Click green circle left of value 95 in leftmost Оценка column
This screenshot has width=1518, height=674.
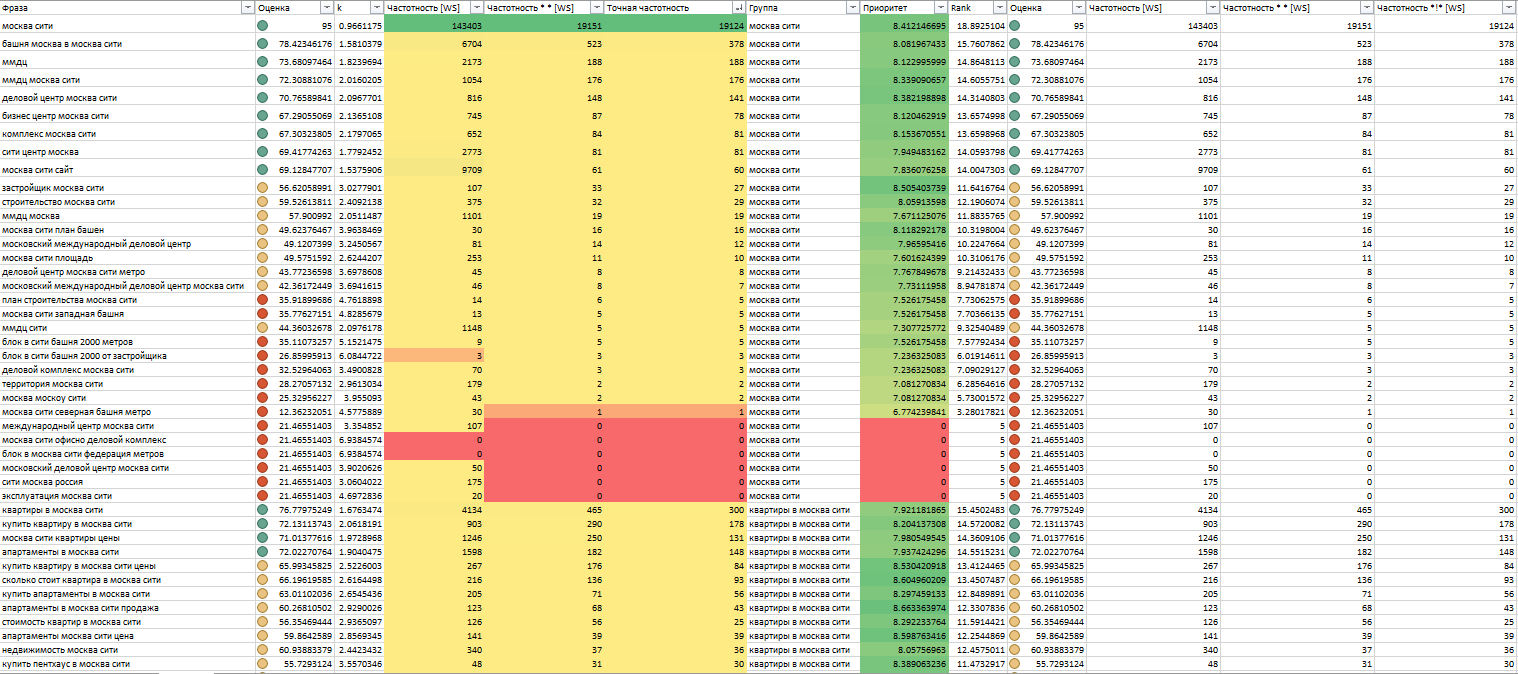click(262, 26)
